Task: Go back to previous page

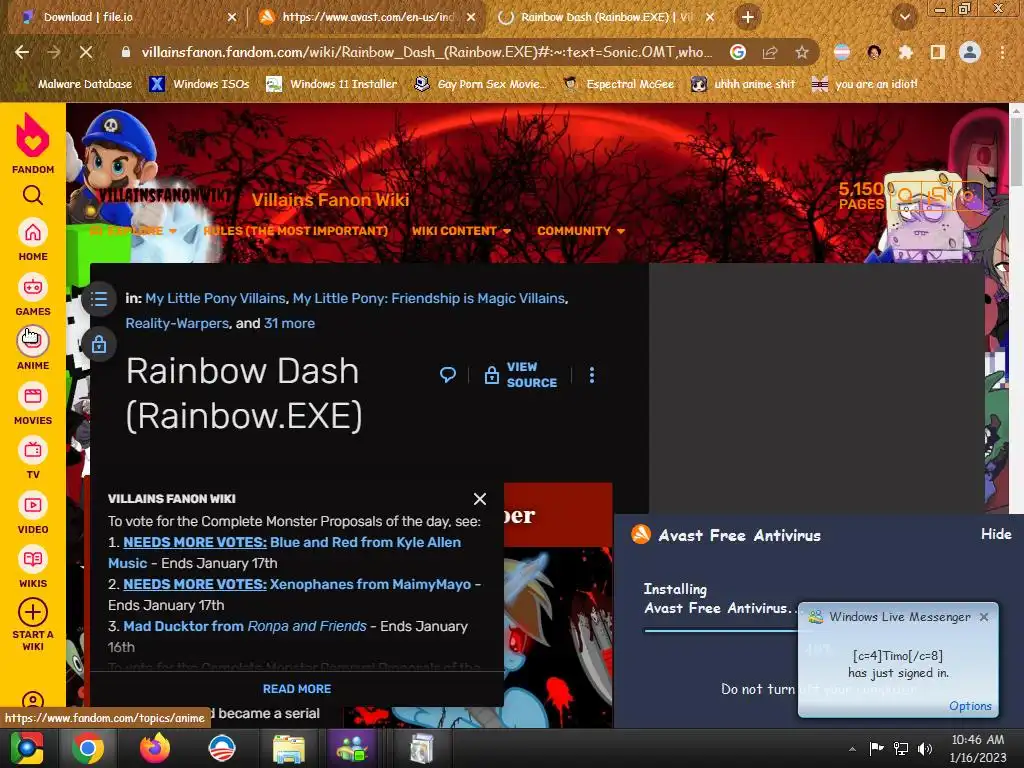Action: [22, 52]
